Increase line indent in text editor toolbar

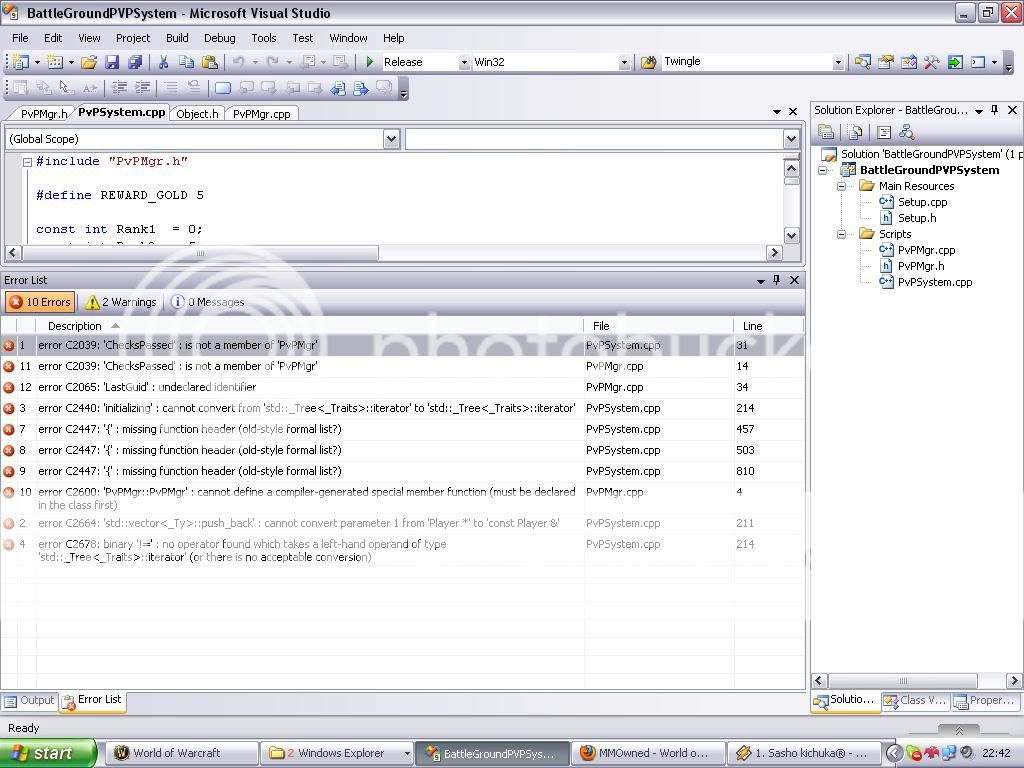[x=142, y=88]
